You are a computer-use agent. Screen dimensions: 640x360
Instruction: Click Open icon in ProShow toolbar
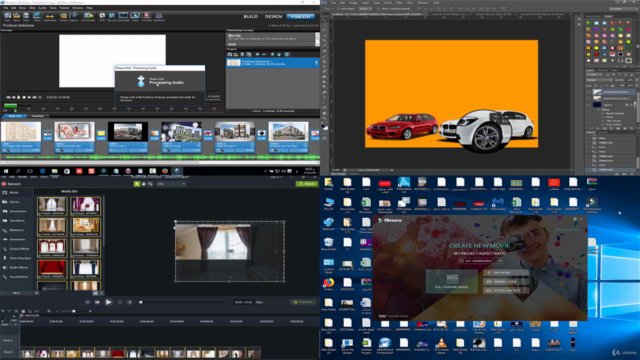point(16,16)
